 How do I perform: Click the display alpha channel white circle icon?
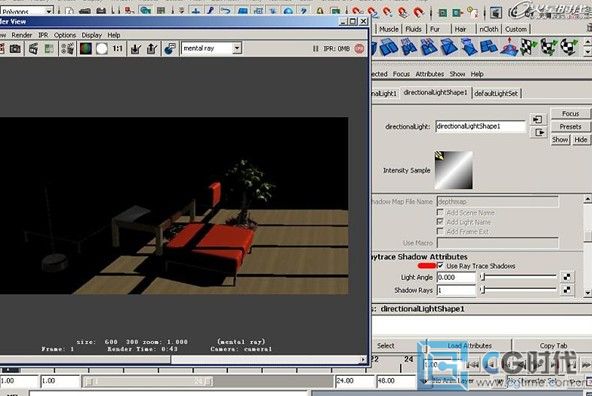coord(102,49)
